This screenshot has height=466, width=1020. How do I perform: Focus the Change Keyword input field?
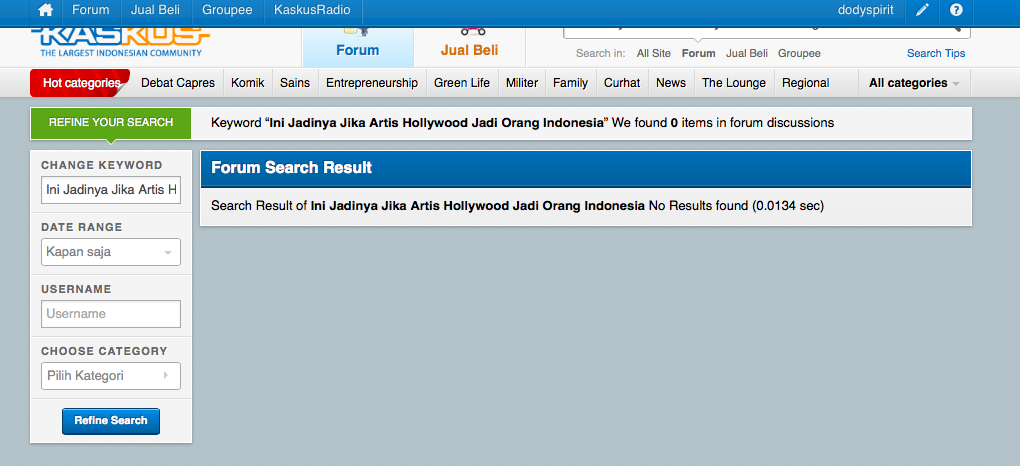(111, 190)
